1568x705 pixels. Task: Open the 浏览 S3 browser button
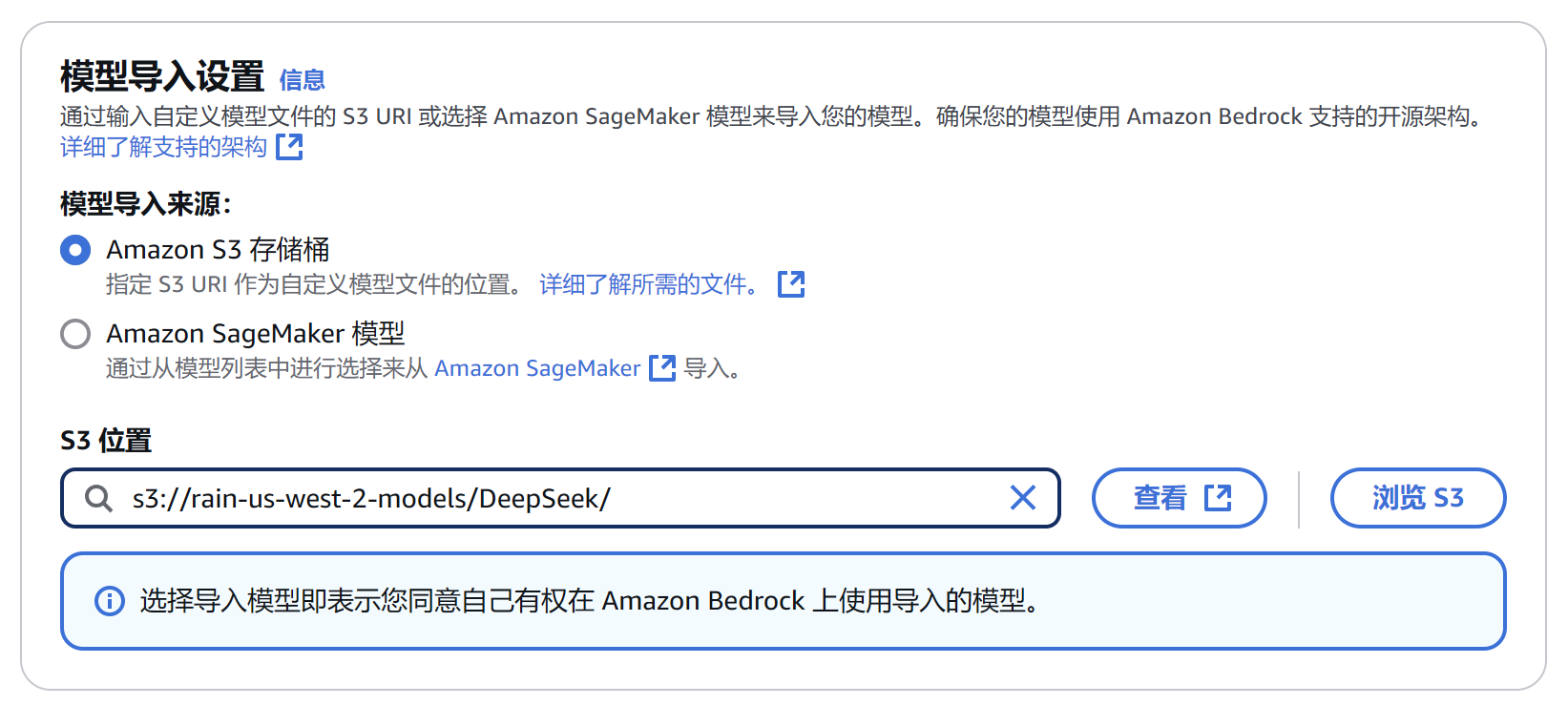pyautogui.click(x=1417, y=498)
